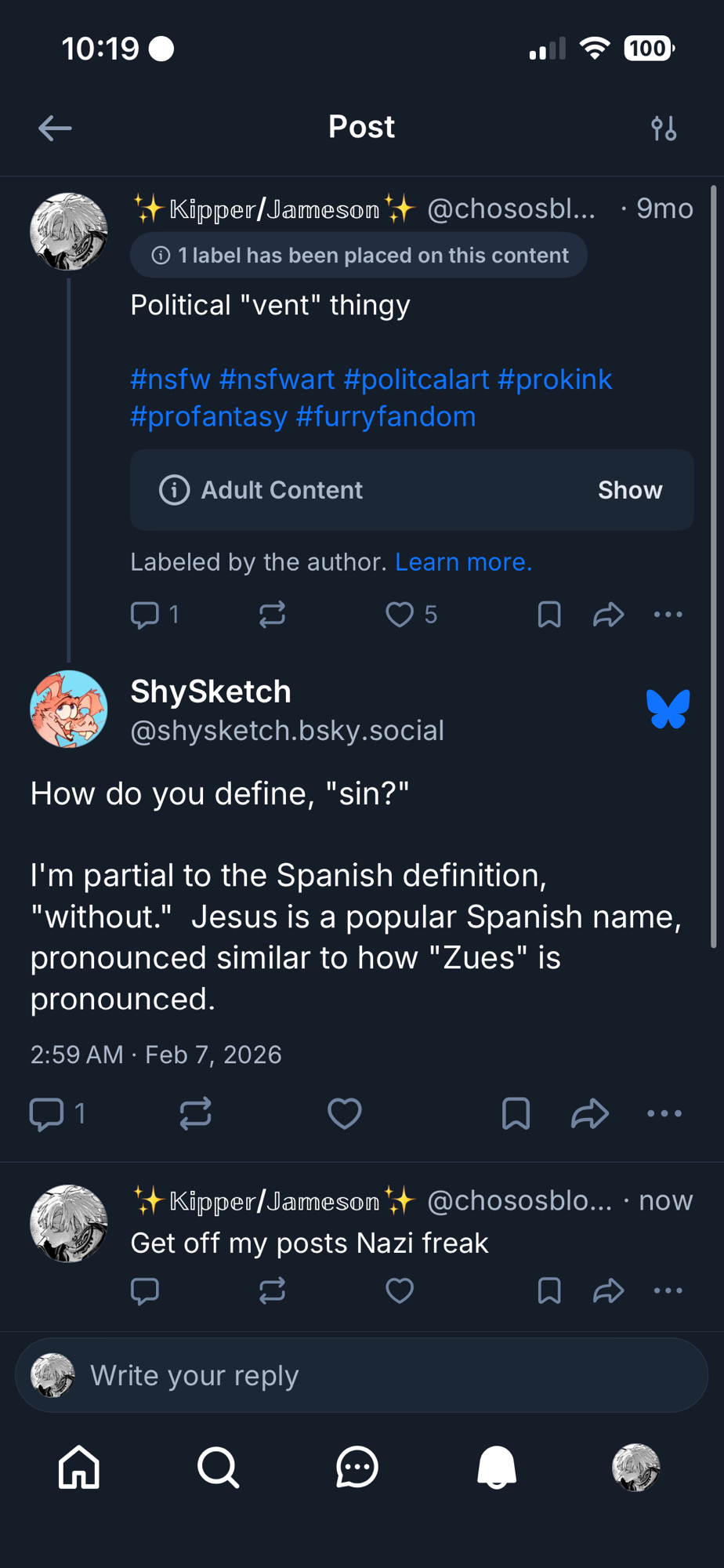The image size is (724, 1568).
Task: Bookmark the ShySketch post
Action: coord(516,1113)
